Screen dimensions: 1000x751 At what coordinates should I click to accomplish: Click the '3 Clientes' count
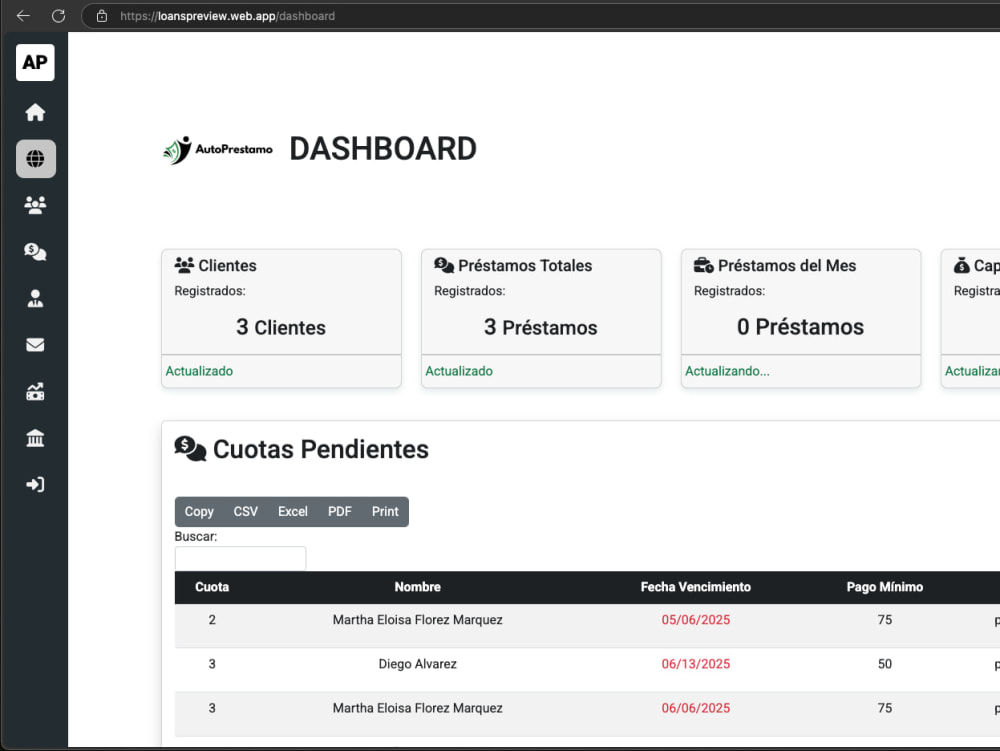tap(281, 327)
